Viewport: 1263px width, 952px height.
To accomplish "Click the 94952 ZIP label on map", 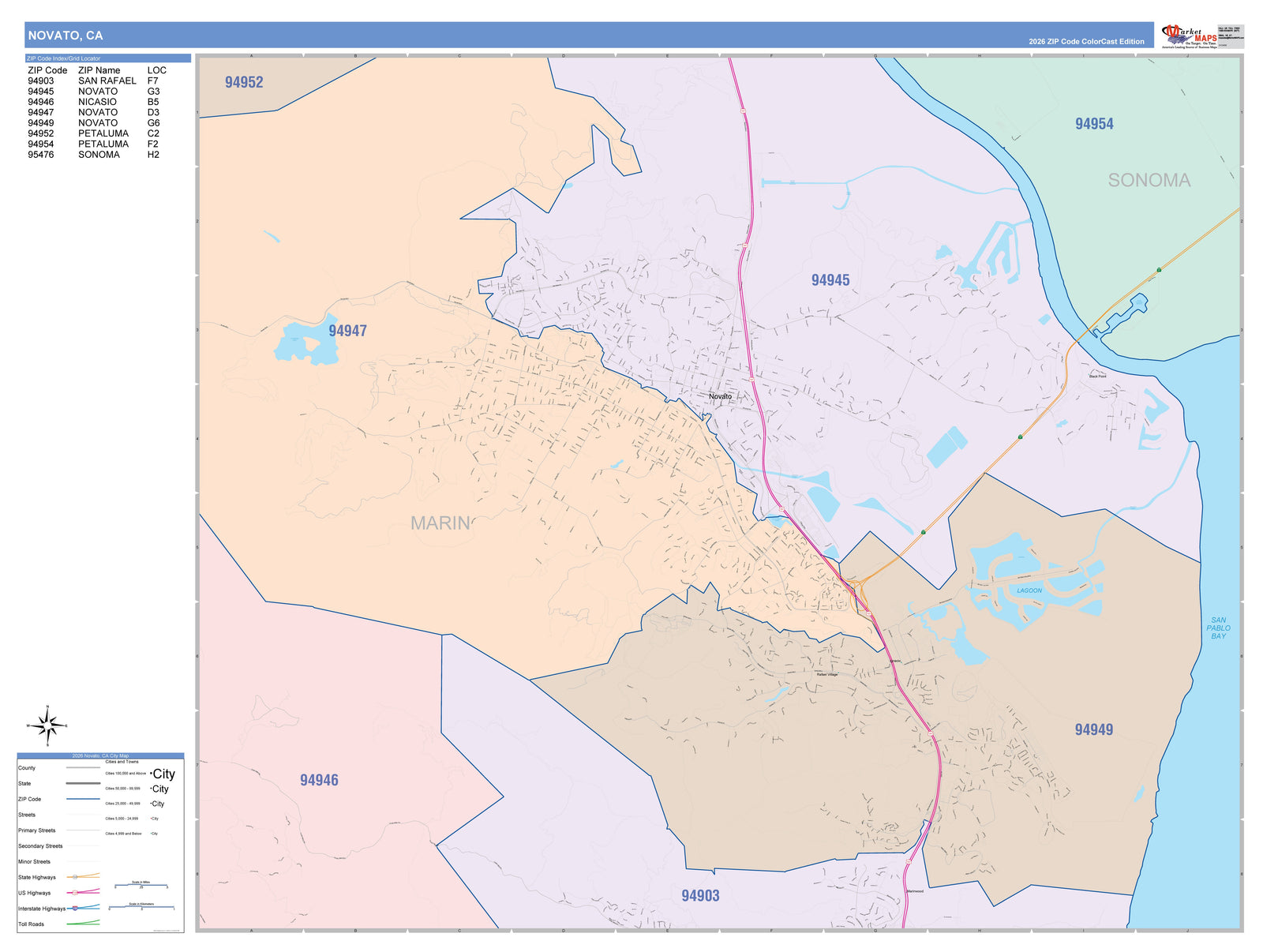I will [244, 82].
